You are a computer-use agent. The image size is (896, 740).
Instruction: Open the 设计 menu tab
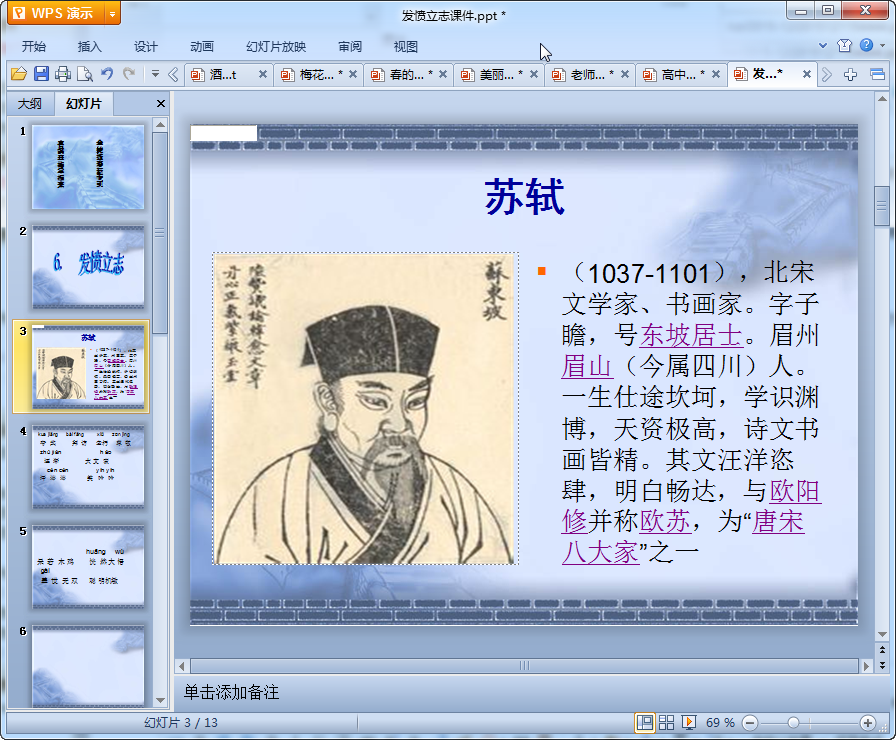pyautogui.click(x=146, y=46)
